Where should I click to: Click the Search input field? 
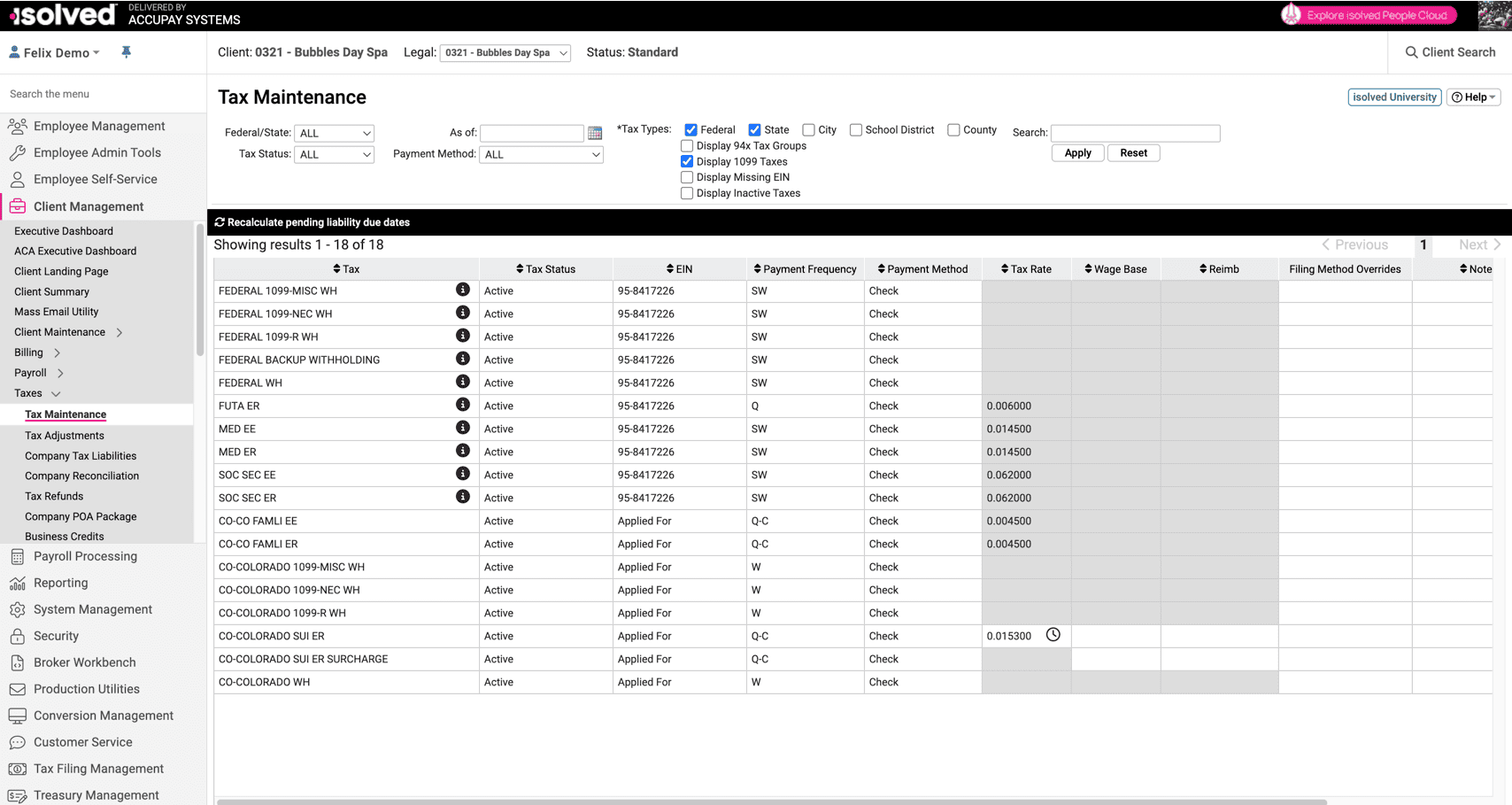1135,132
